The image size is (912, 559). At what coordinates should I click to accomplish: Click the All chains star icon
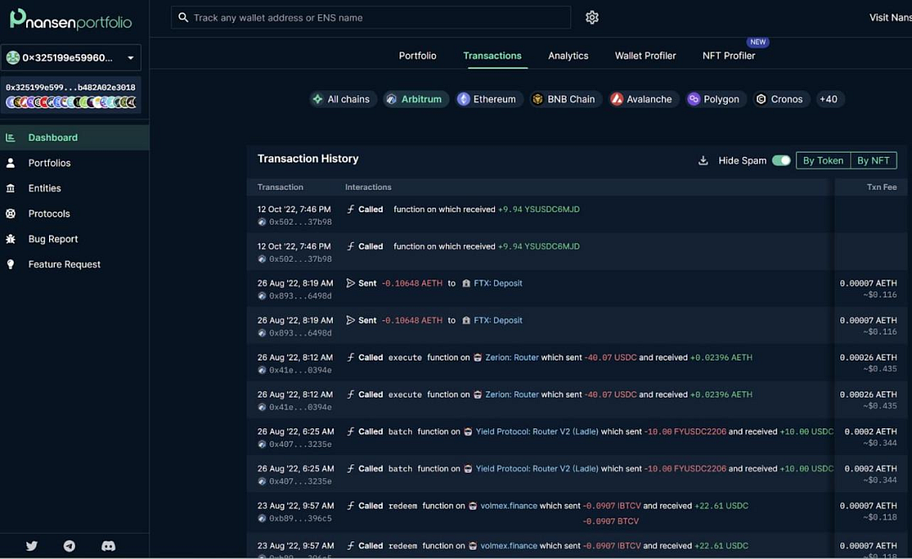318,99
